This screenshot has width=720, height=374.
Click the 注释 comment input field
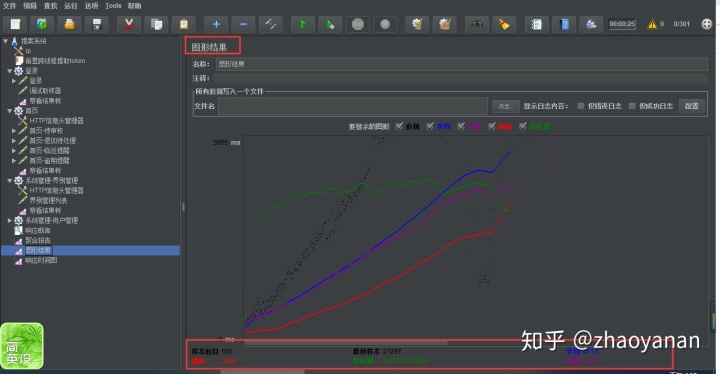(461, 78)
